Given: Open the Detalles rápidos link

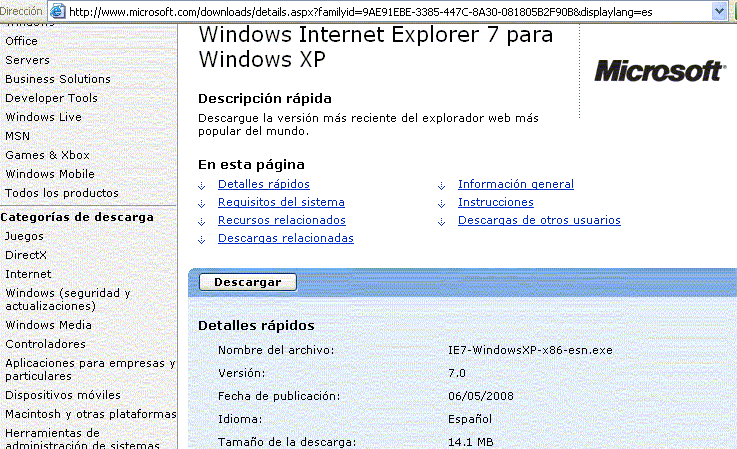Looking at the screenshot, I should pyautogui.click(x=264, y=184).
